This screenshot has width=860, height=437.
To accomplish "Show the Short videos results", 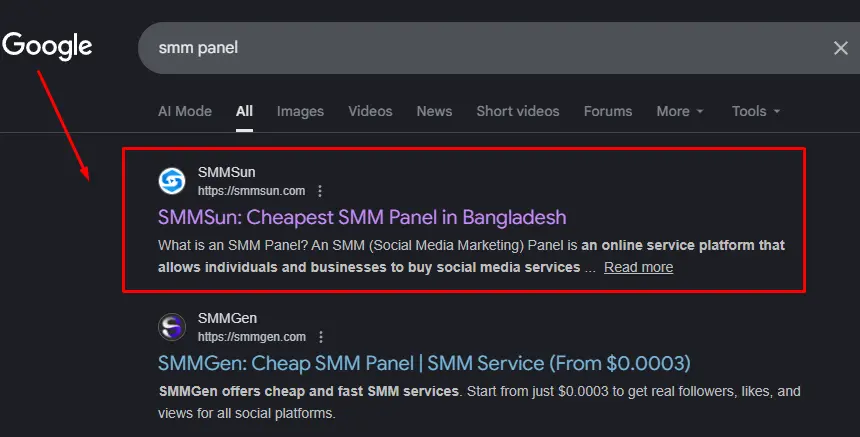I will pyautogui.click(x=518, y=111).
